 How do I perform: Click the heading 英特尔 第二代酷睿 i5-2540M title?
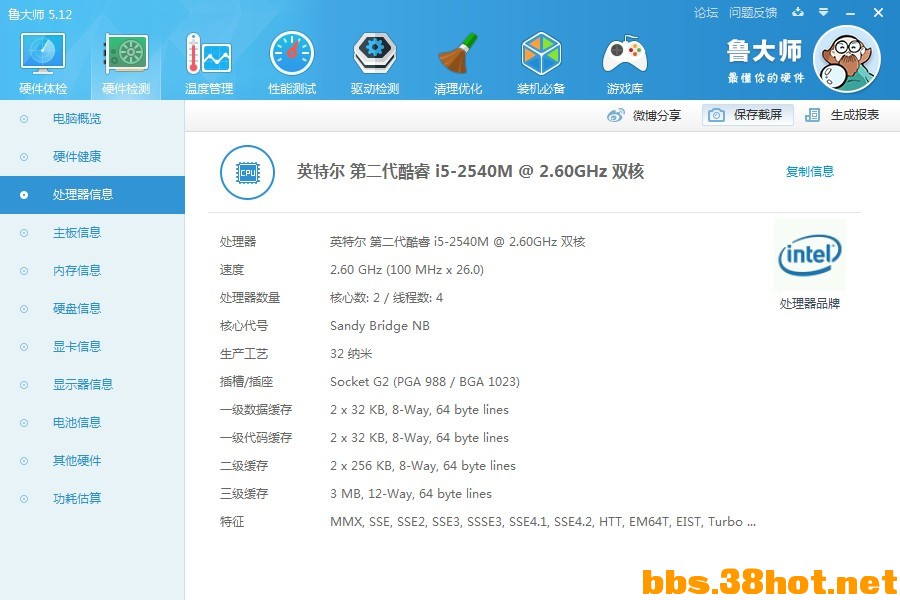[x=470, y=172]
